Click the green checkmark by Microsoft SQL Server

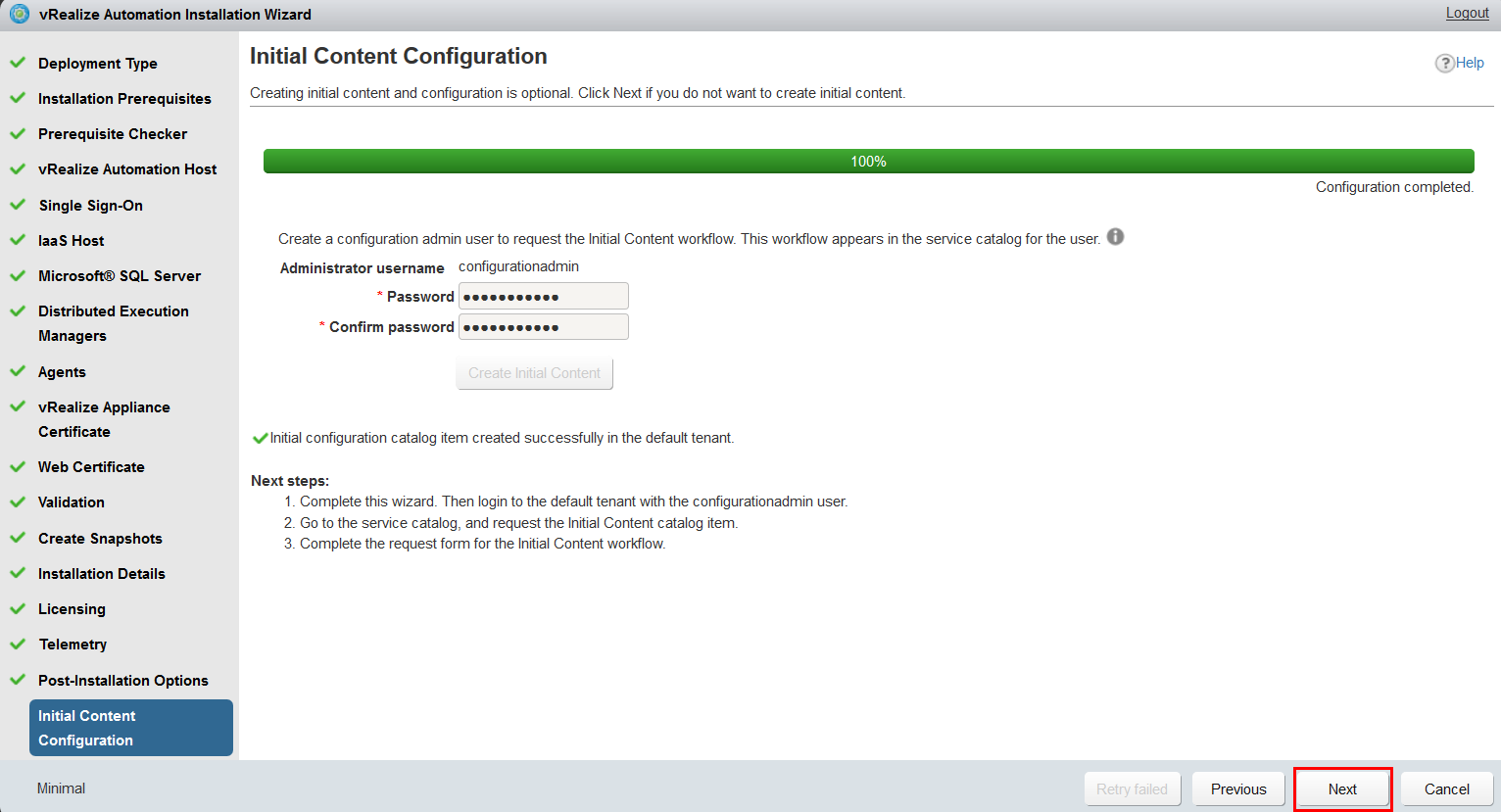[18, 275]
